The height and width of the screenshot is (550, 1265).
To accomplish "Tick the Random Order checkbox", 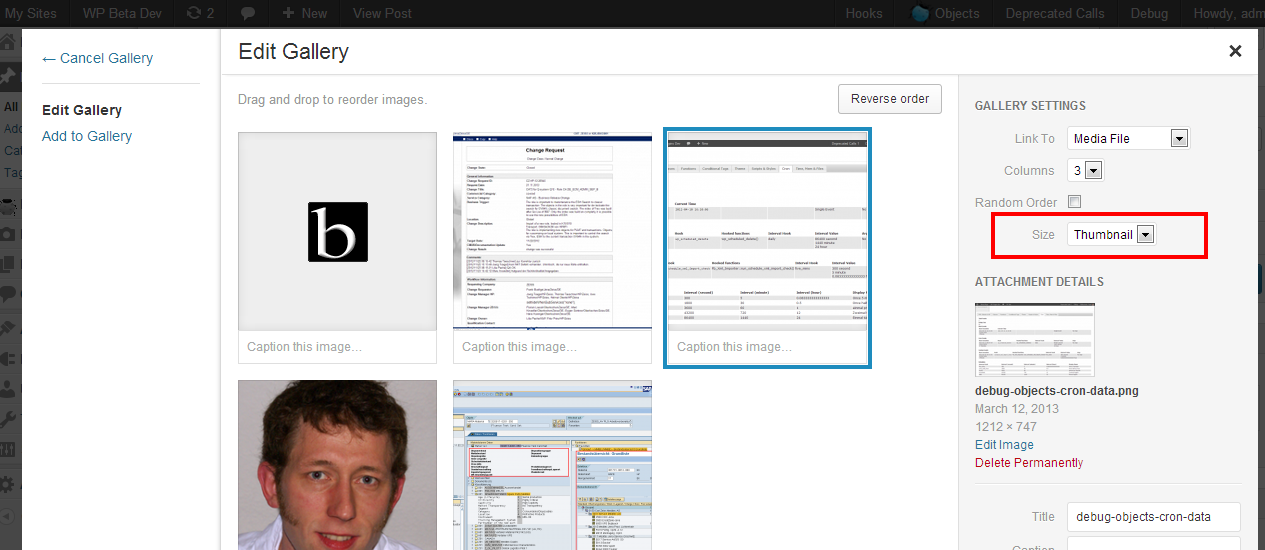I will (1074, 202).
